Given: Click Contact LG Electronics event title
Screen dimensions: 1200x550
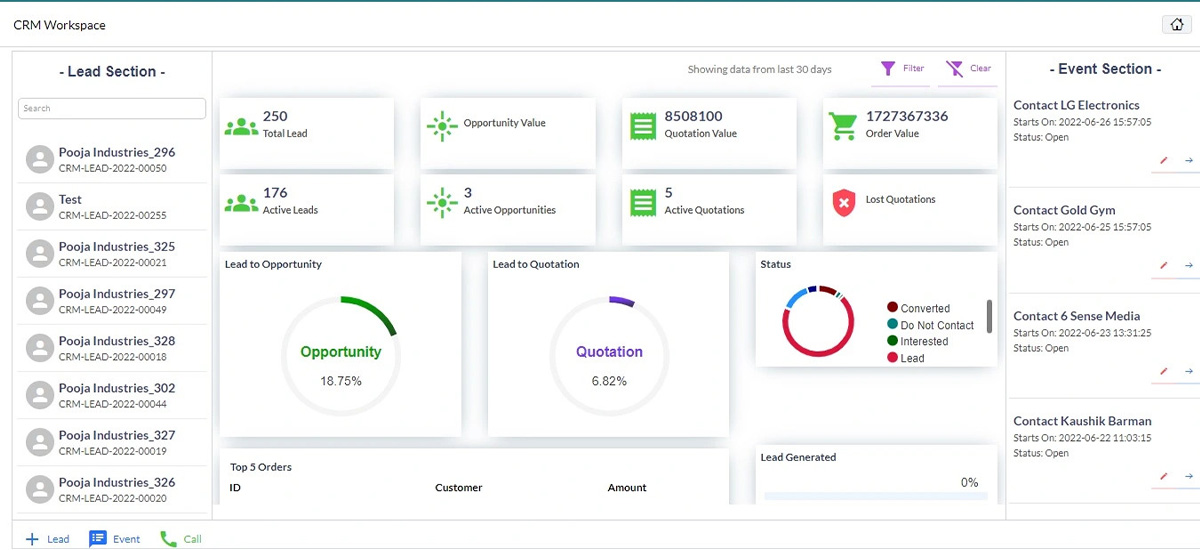Looking at the screenshot, I should (x=1076, y=105).
